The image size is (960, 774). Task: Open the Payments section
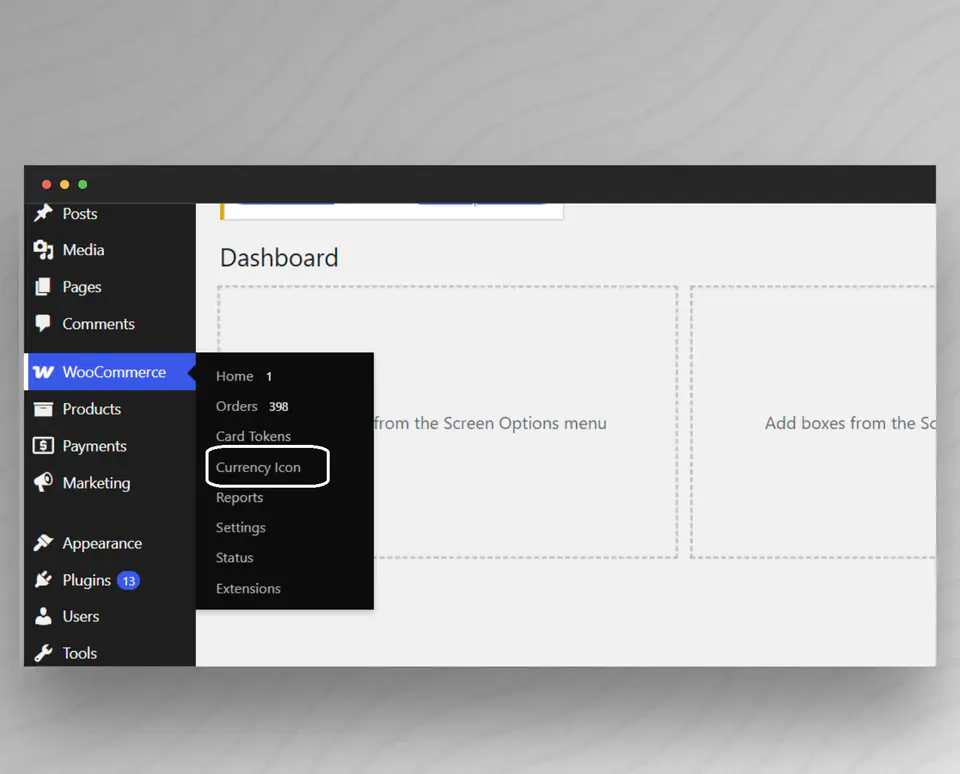[95, 446]
